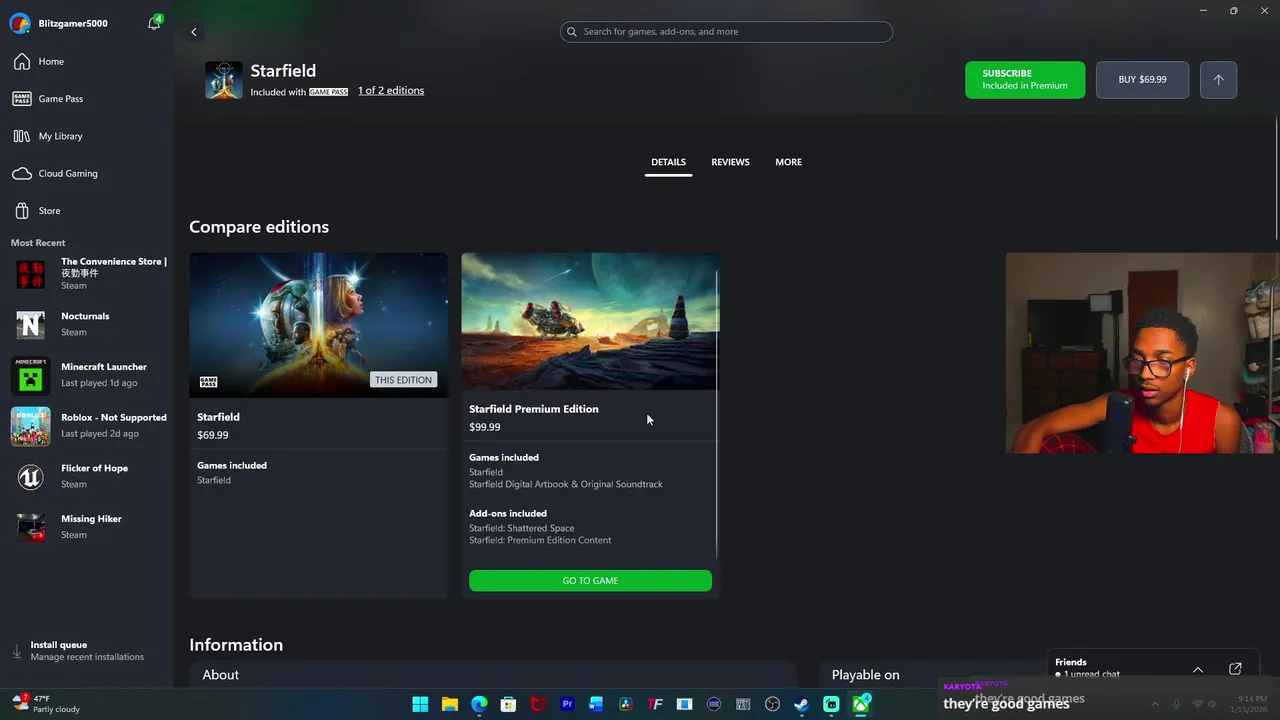Click the Xbox app taskbar icon

[x=860, y=704]
